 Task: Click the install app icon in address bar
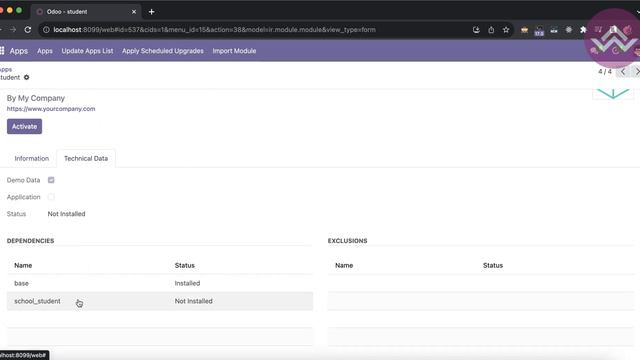pos(476,29)
